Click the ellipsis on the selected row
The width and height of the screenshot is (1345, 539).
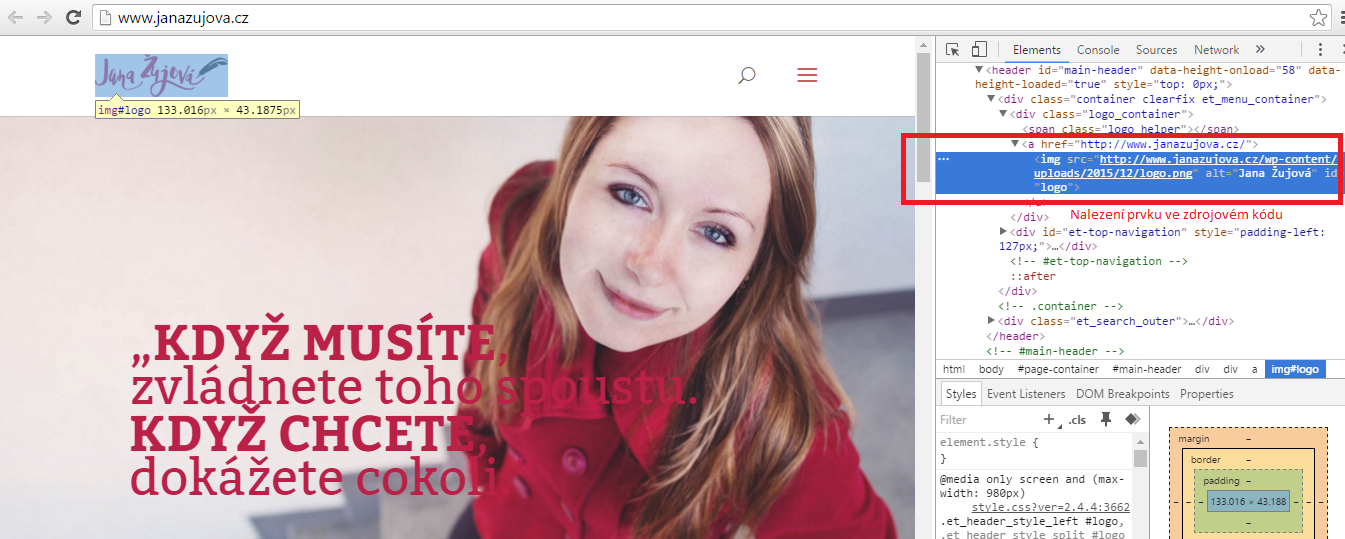(x=944, y=159)
